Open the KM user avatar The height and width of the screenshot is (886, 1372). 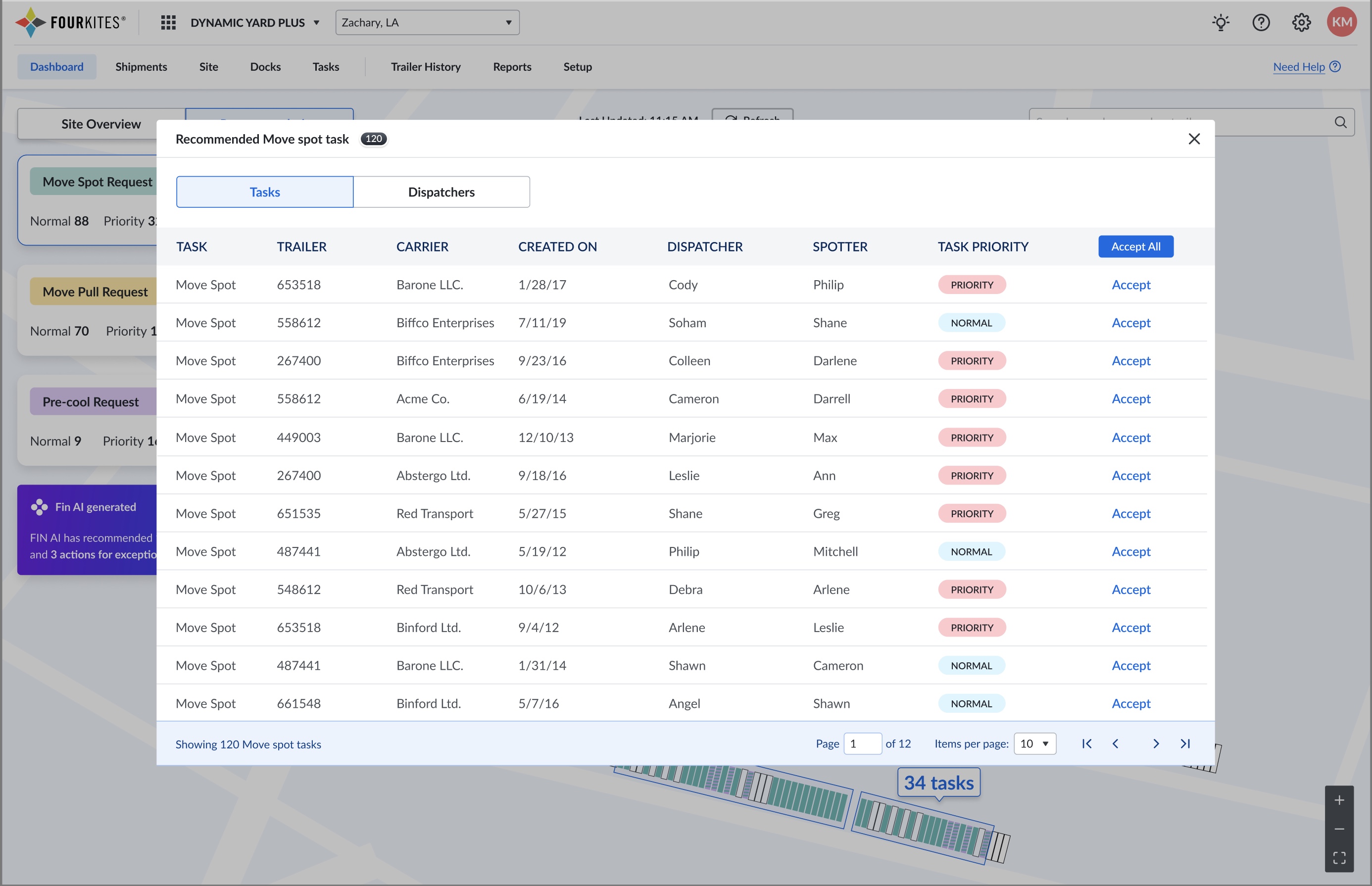1341,22
